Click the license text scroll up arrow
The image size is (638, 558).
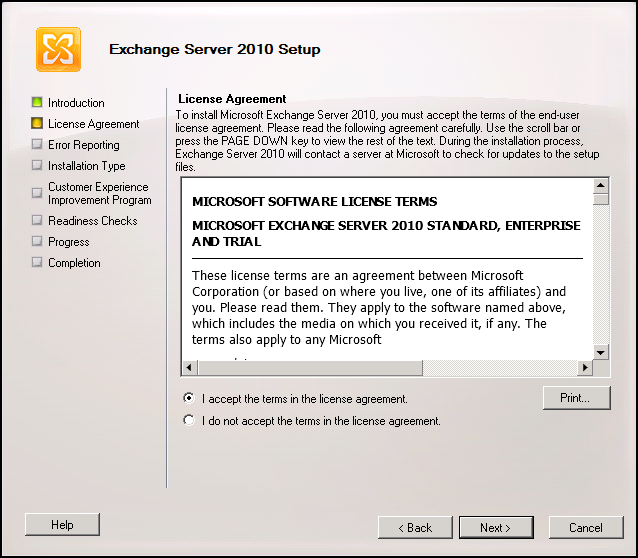[x=601, y=186]
